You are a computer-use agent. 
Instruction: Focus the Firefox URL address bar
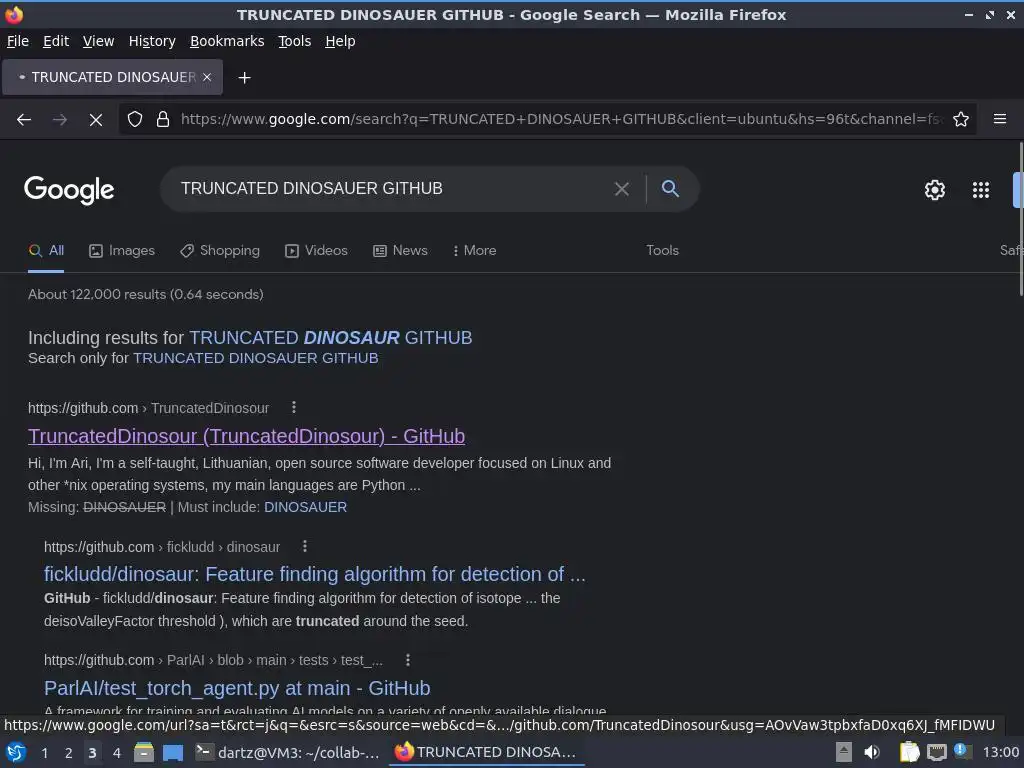(562, 120)
